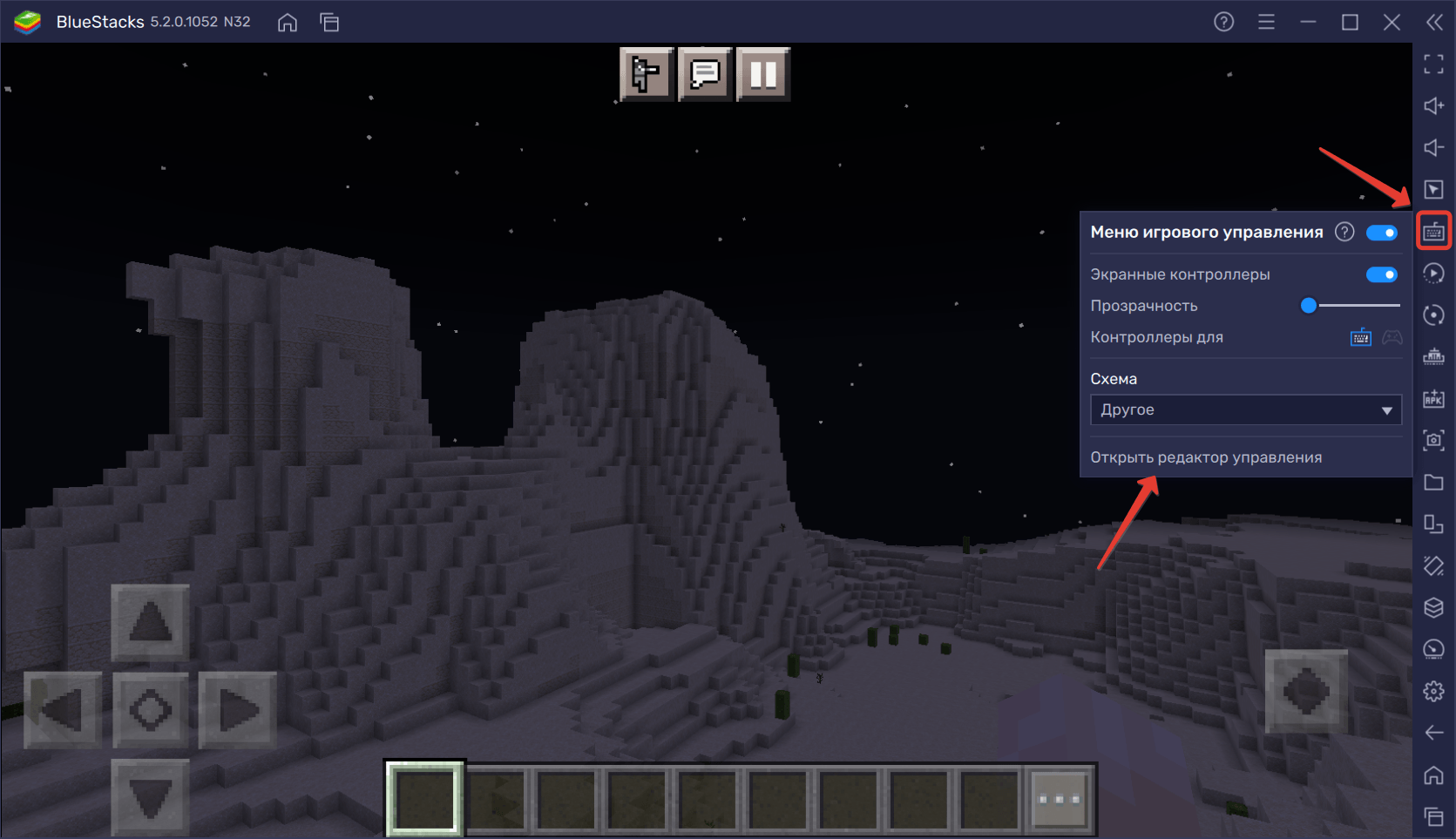Open inventory with three dots hotbar button

pyautogui.click(x=1059, y=799)
